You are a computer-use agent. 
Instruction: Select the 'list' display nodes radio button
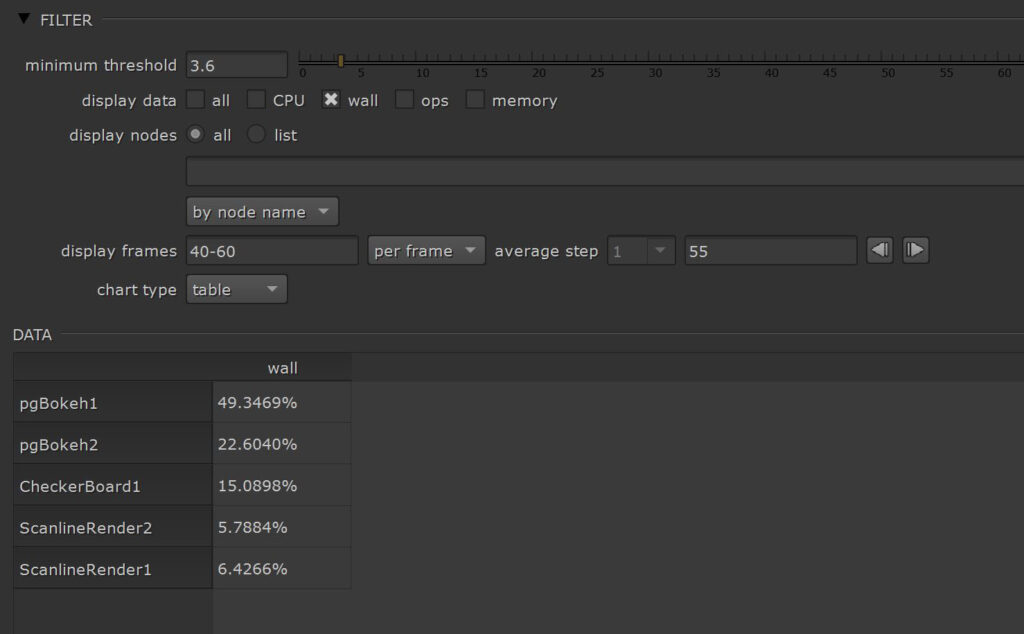coord(256,134)
